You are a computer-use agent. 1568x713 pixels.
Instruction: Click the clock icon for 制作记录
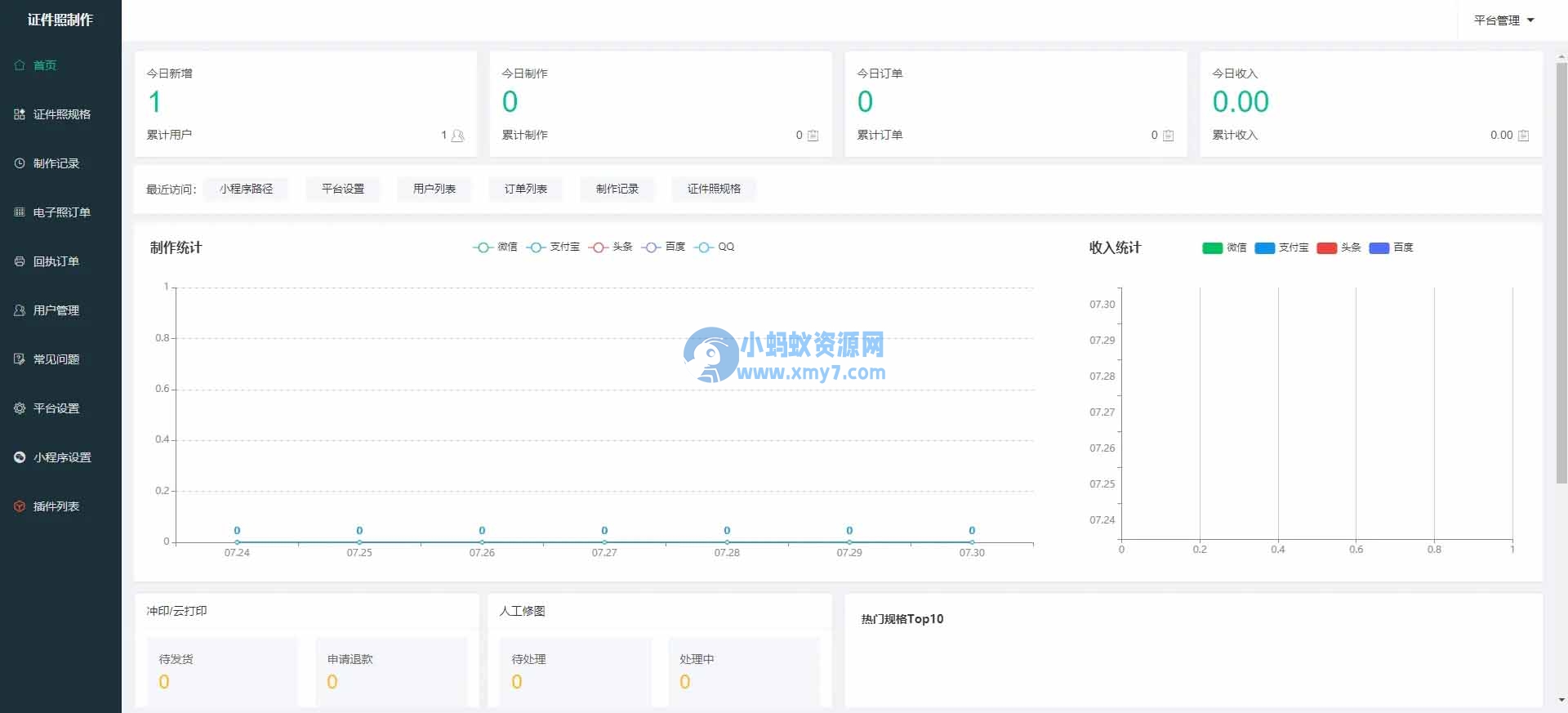[x=20, y=163]
